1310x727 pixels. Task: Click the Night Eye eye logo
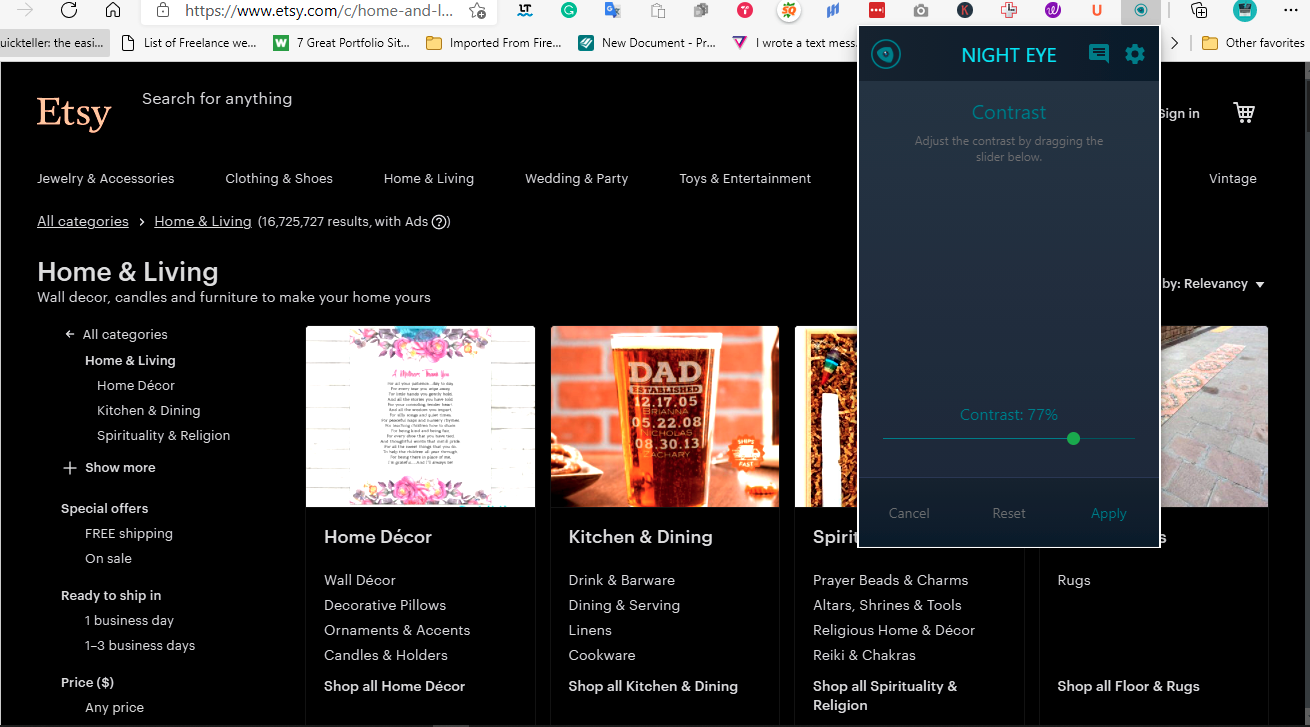pyautogui.click(x=886, y=54)
